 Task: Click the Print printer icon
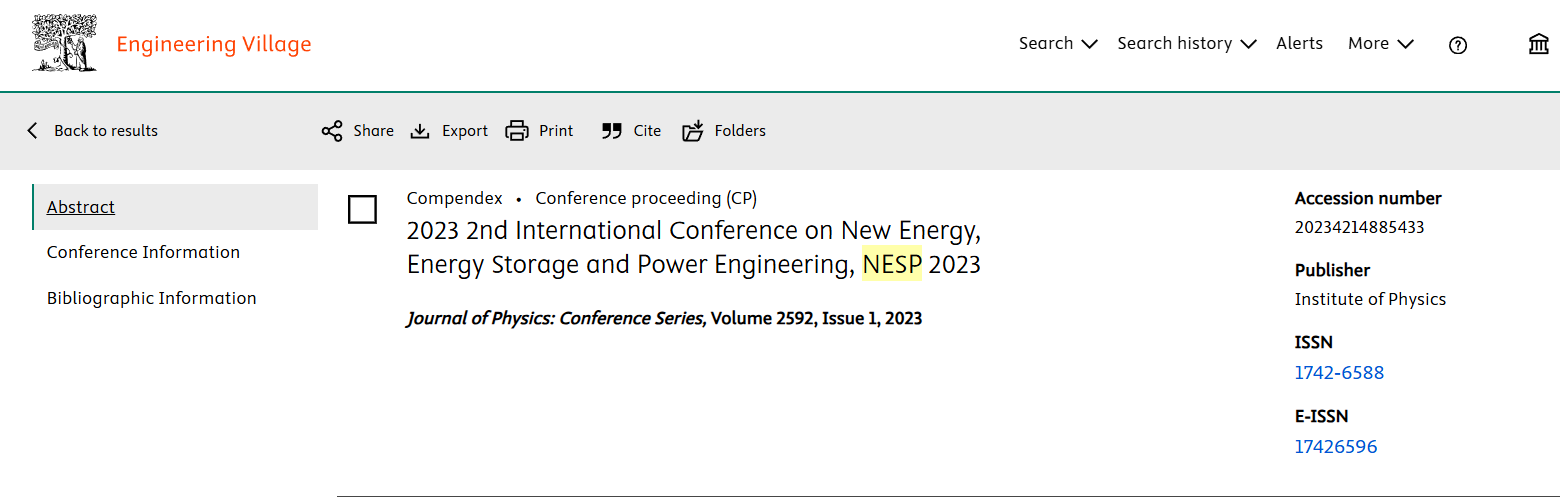pyautogui.click(x=517, y=131)
